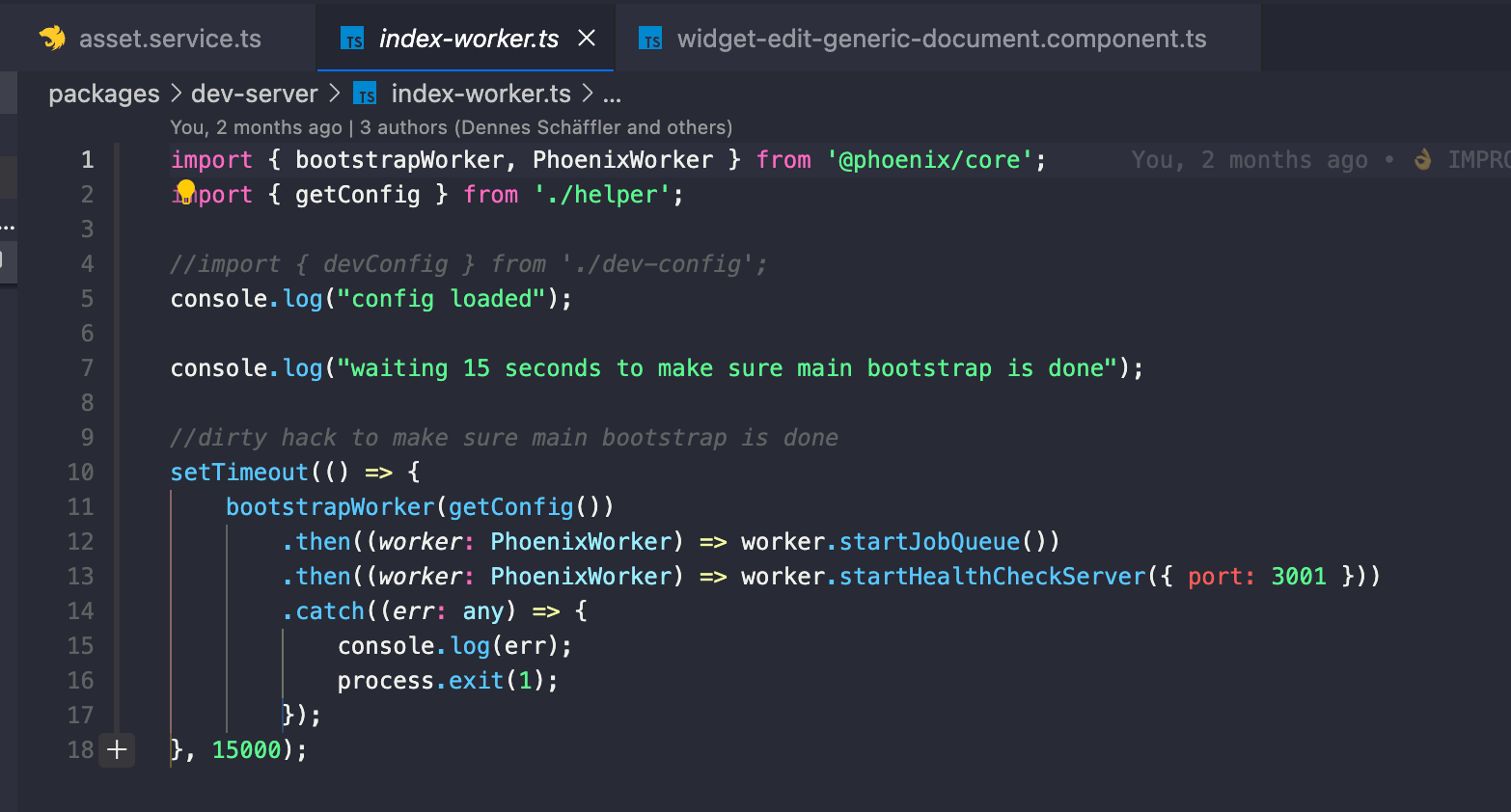
Task: Click the chevron after packages breadcrumb
Action: (176, 95)
